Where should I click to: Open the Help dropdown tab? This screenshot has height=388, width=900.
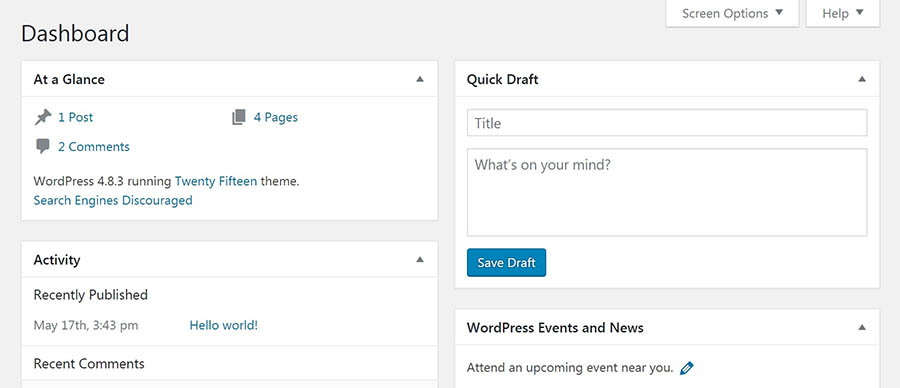843,13
